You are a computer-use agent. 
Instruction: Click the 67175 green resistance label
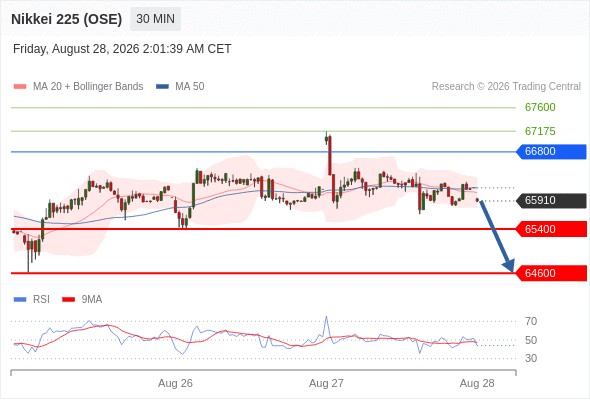pyautogui.click(x=540, y=131)
